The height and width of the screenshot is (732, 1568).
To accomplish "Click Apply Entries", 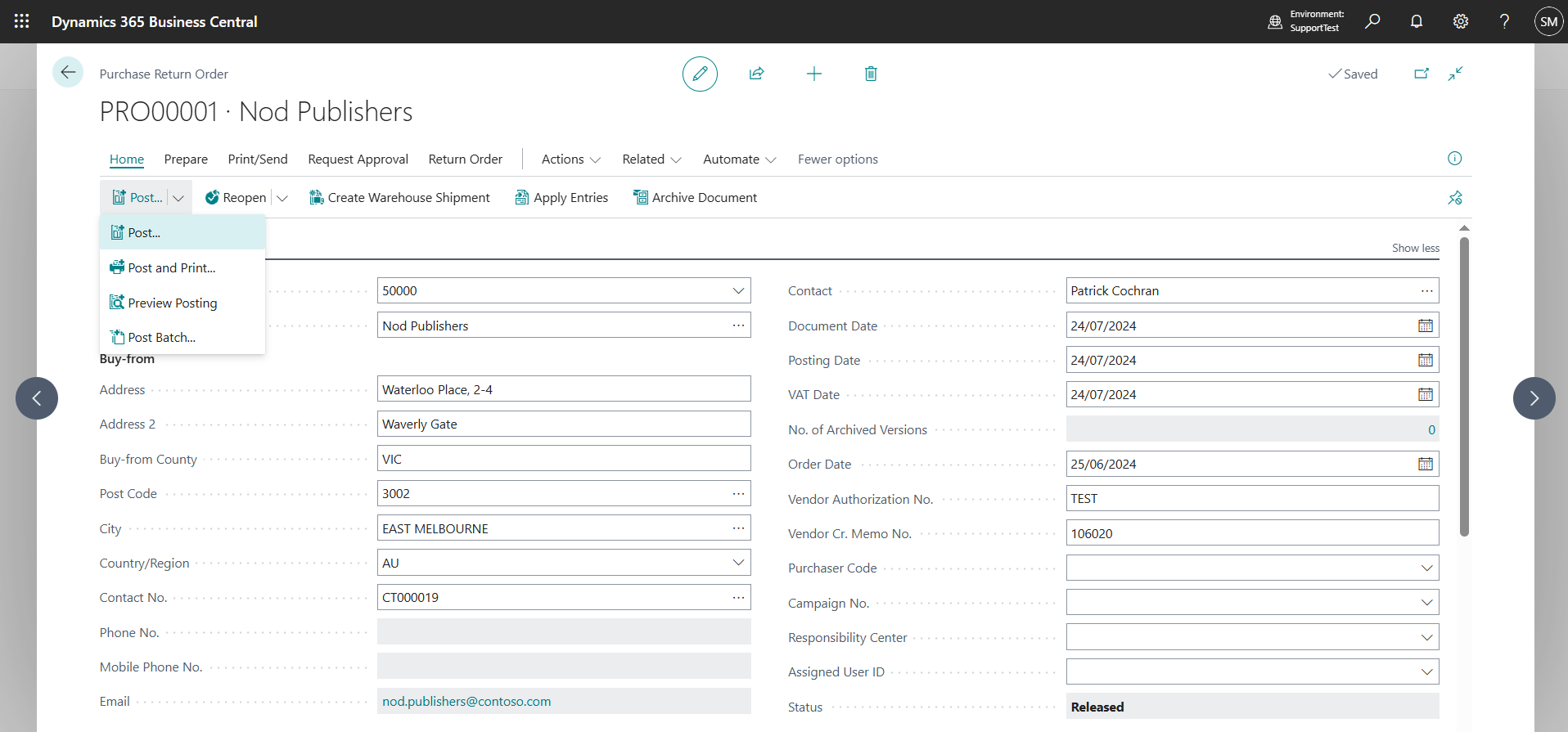I will (x=561, y=198).
